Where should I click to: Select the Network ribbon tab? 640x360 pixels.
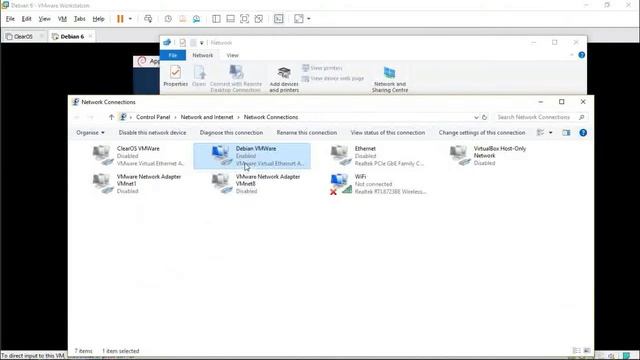(x=202, y=55)
